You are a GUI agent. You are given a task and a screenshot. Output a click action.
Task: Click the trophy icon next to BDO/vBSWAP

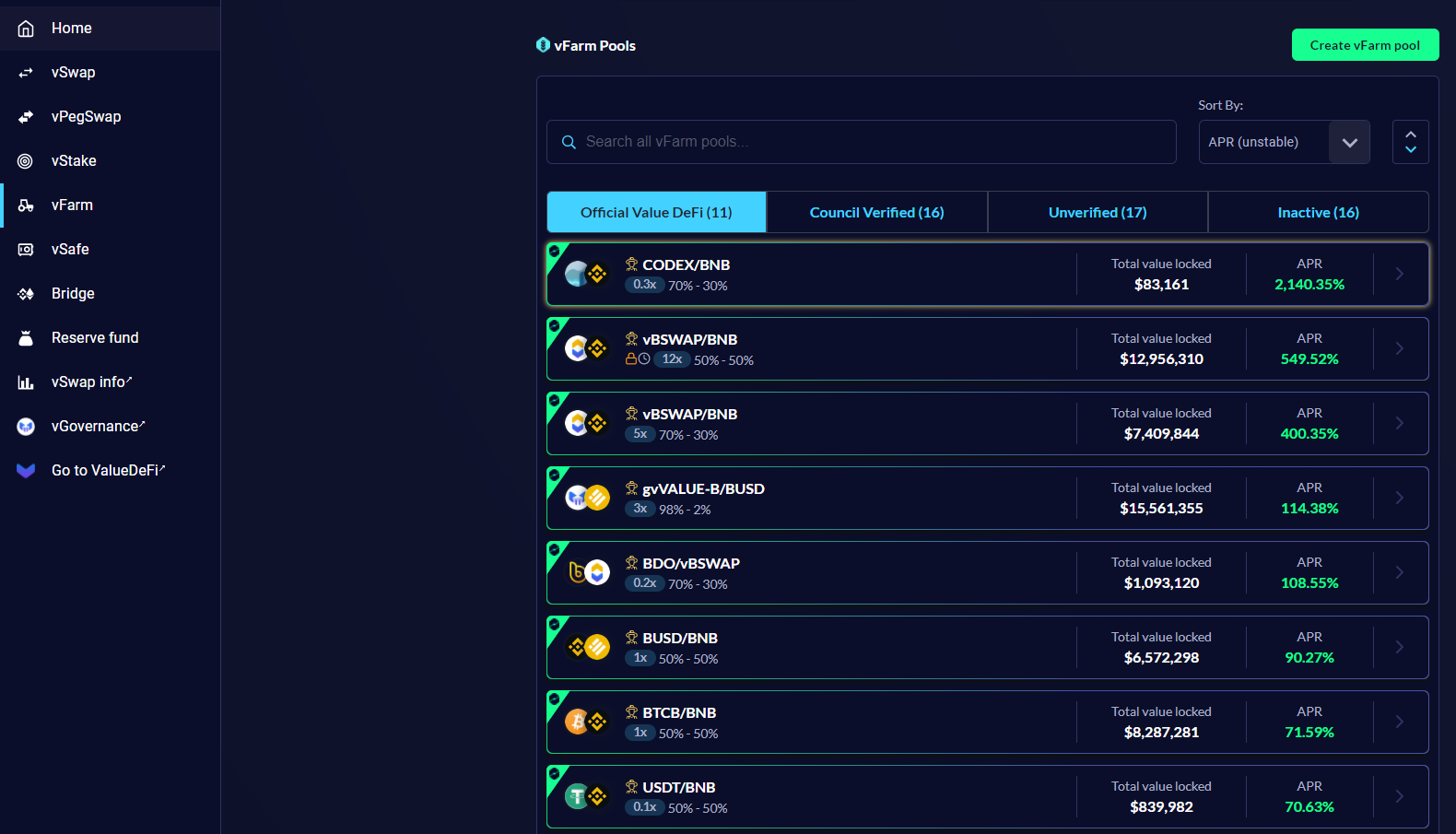tap(631, 563)
